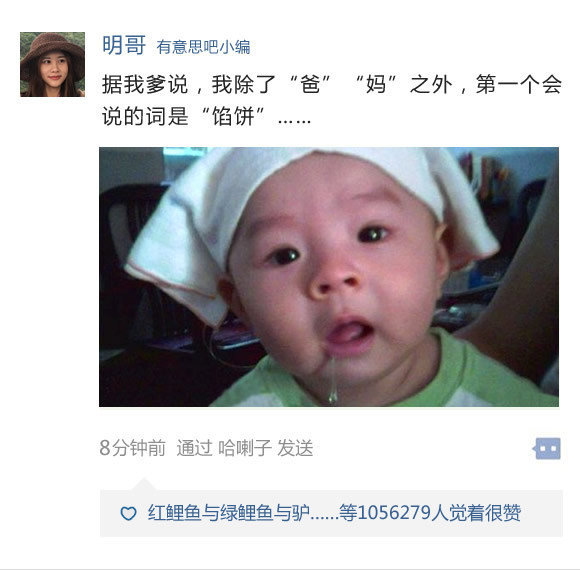This screenshot has height=570, width=580.
Task: Click the 有意思吧小编 tag
Action: (x=203, y=47)
